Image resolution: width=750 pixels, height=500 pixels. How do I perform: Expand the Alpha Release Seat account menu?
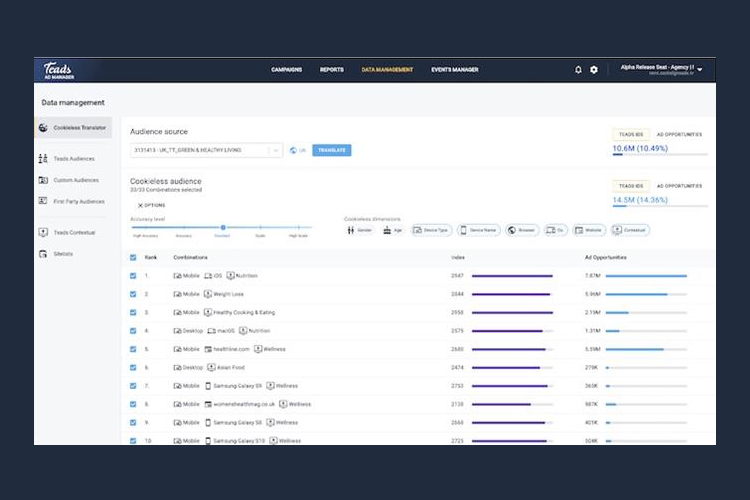point(699,70)
